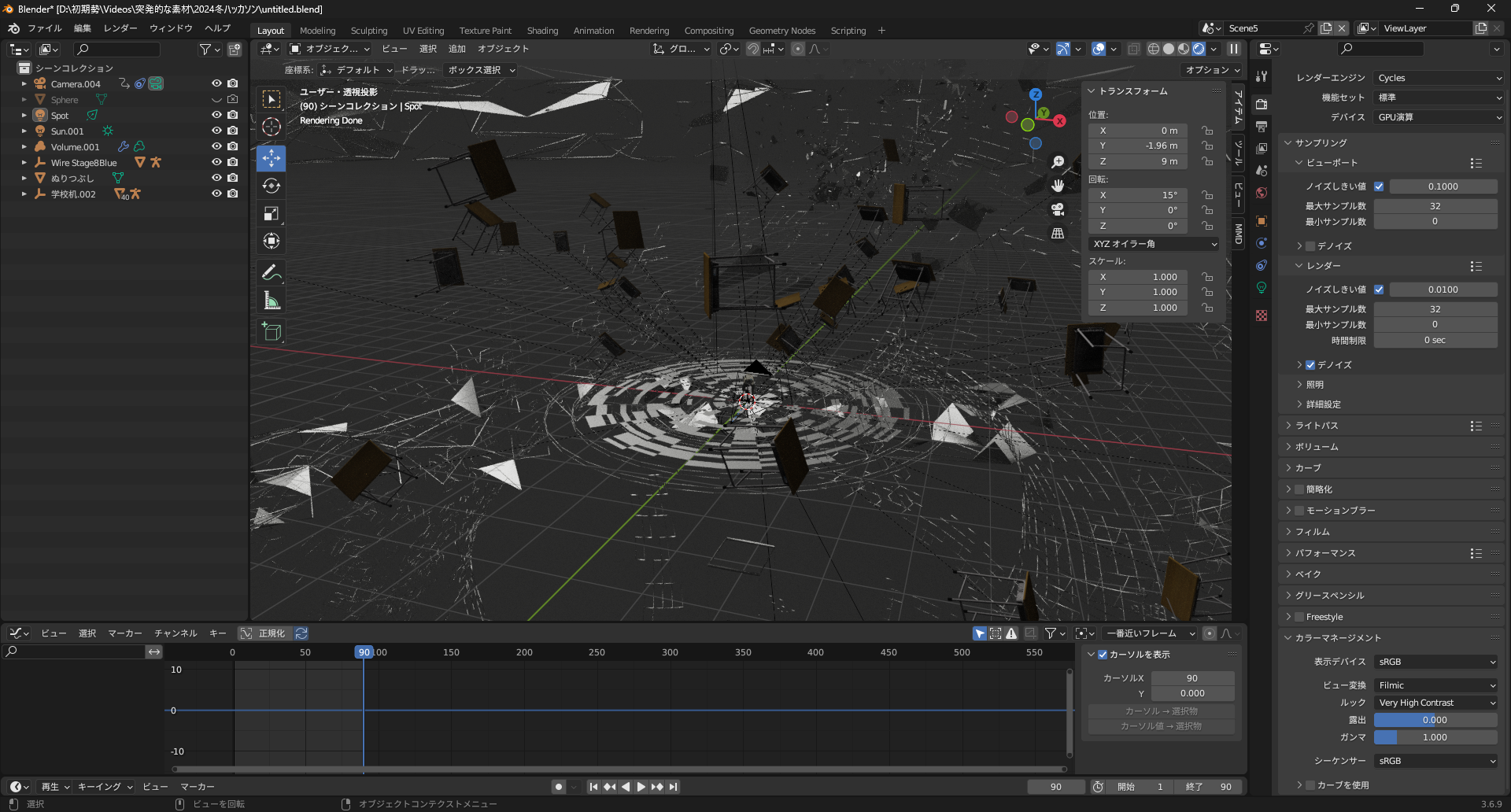Switch to rendered viewport shading
Screen dimensions: 1511x812
1199,49
